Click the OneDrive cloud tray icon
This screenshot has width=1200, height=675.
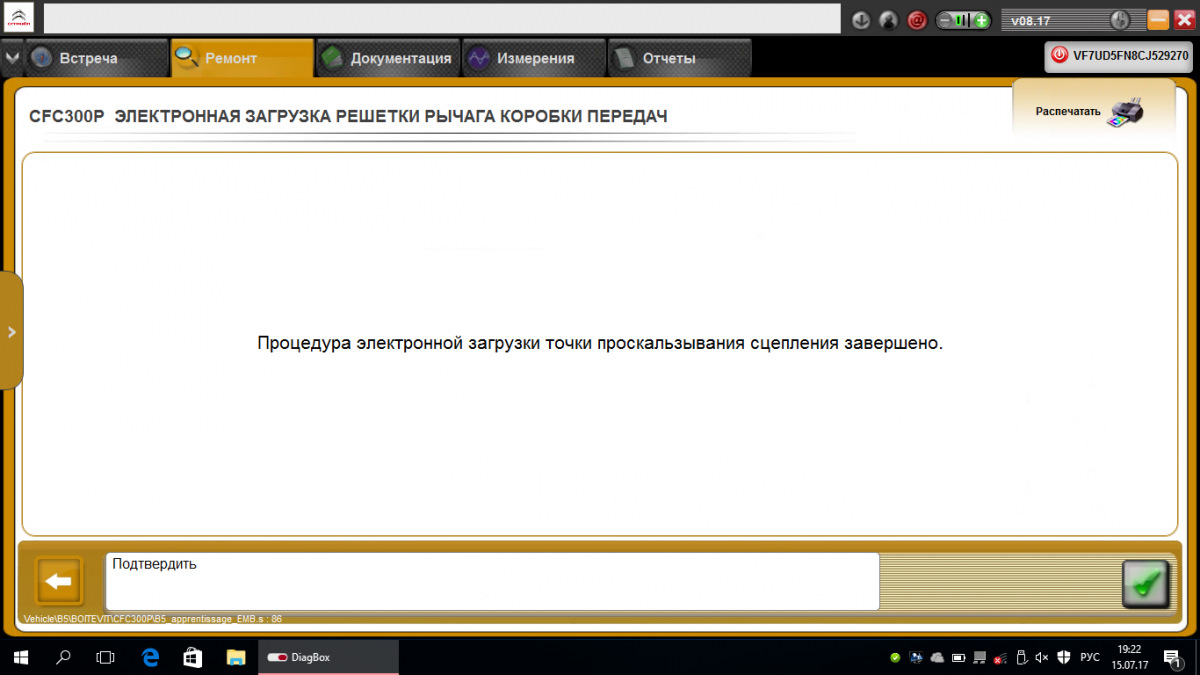click(x=937, y=657)
